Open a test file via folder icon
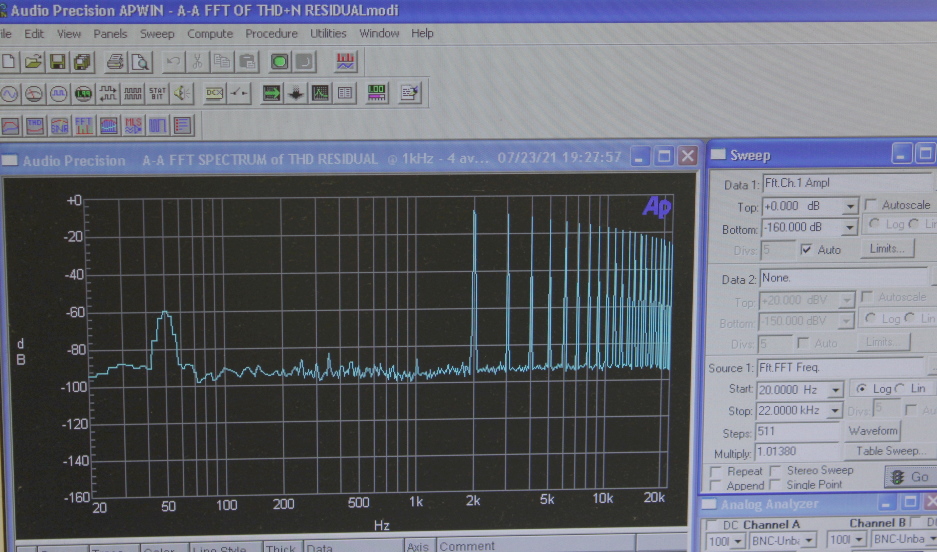 click(34, 62)
